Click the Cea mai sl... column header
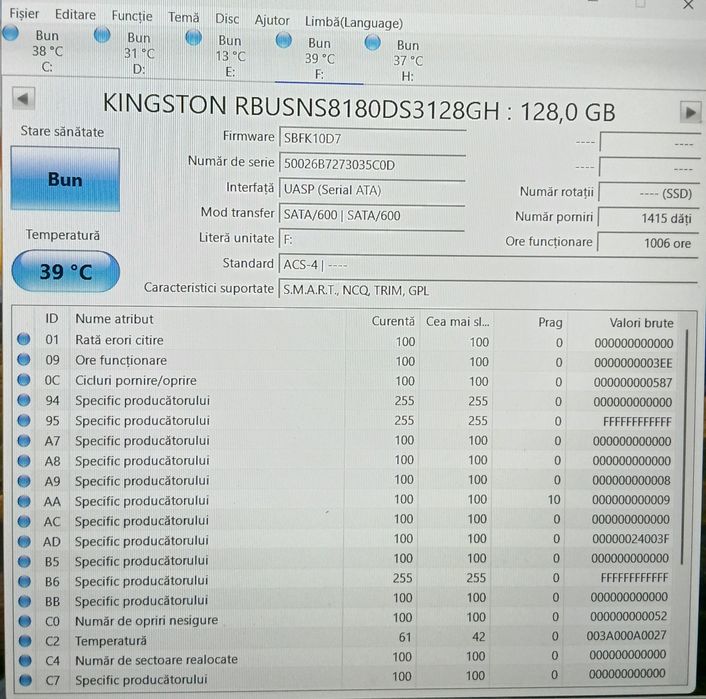This screenshot has width=706, height=699. tap(457, 322)
